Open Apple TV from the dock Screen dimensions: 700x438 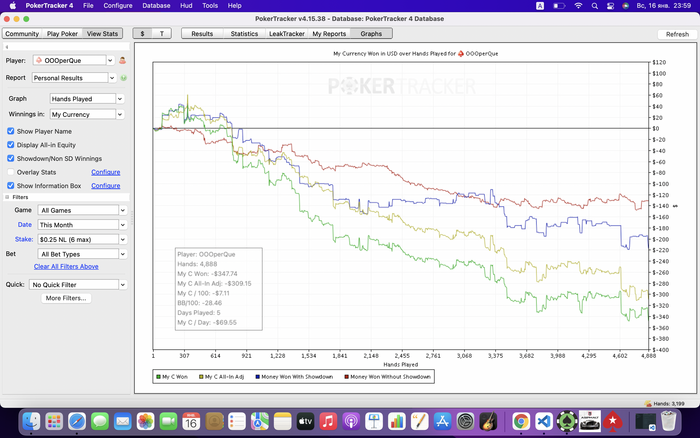pos(305,421)
